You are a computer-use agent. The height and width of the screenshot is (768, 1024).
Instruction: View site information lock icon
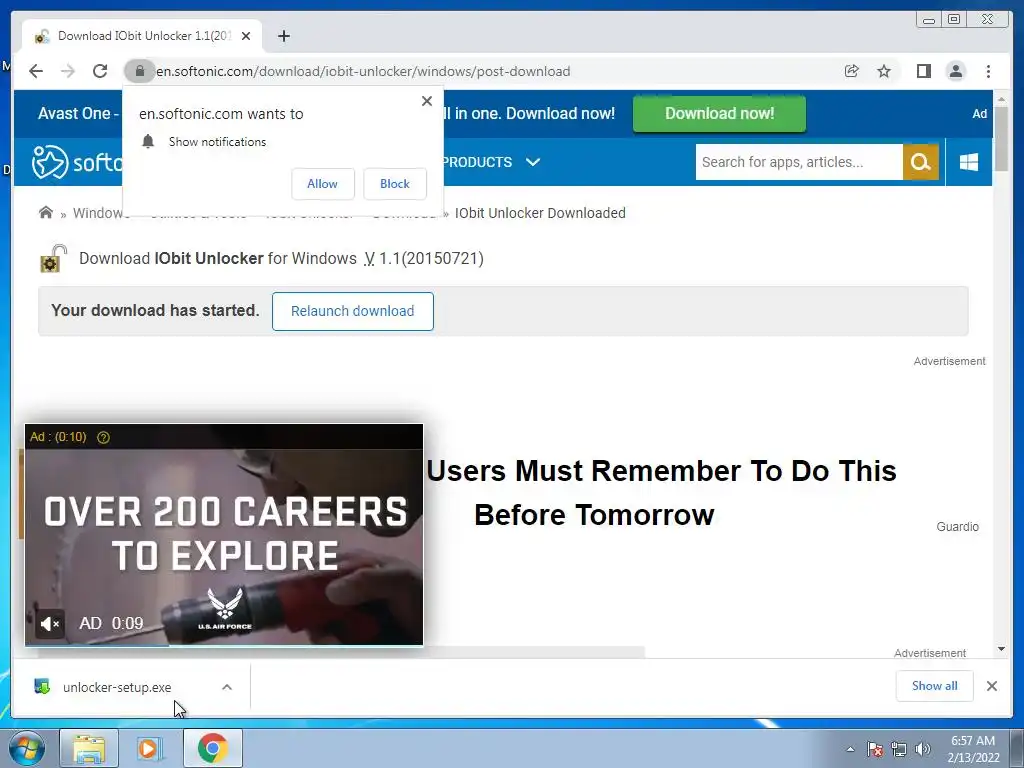tap(139, 71)
